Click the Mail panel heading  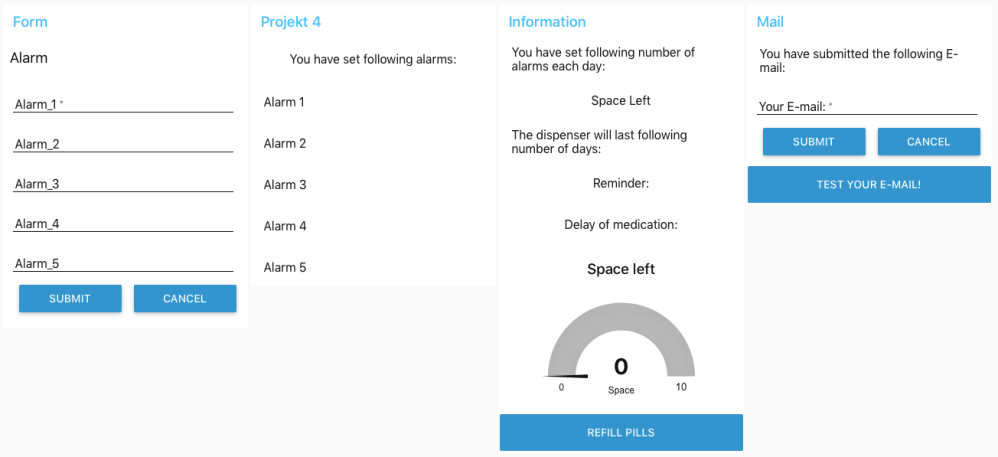point(770,22)
